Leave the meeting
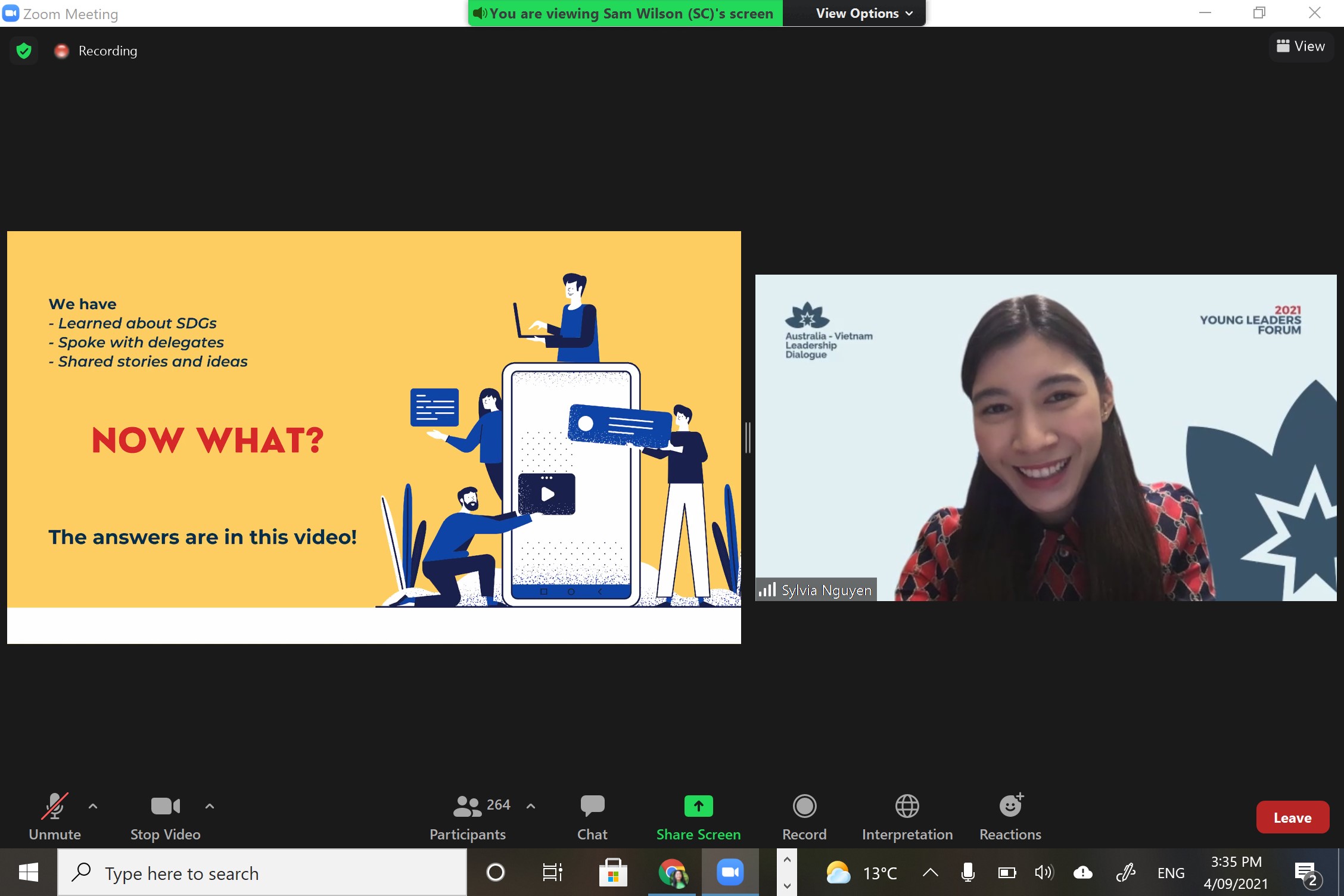Screen dimensions: 1344x896 coord(1292,817)
